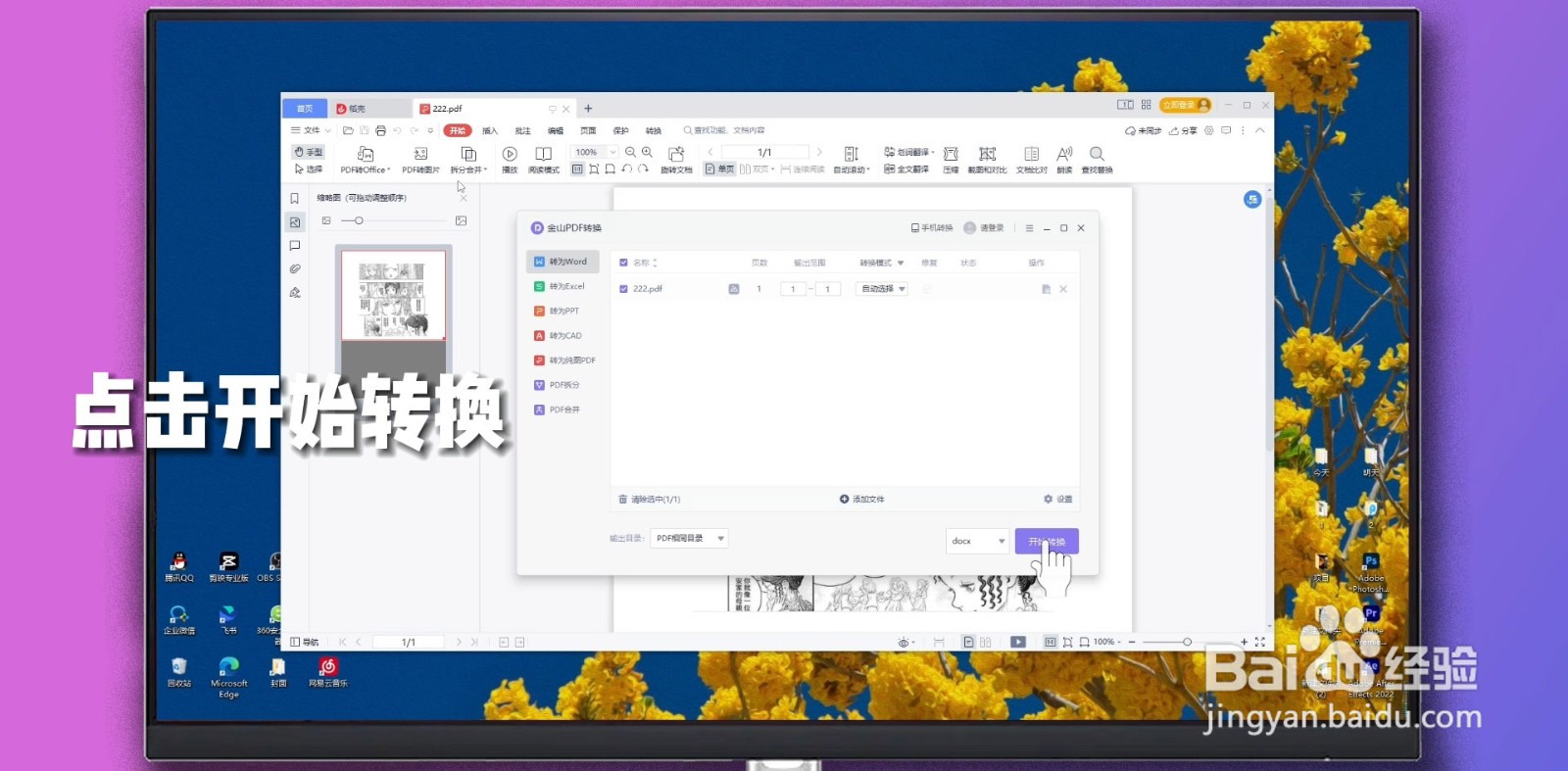Click the 播放 play icon in ribbon
Image resolution: width=1568 pixels, height=771 pixels.
click(x=510, y=154)
